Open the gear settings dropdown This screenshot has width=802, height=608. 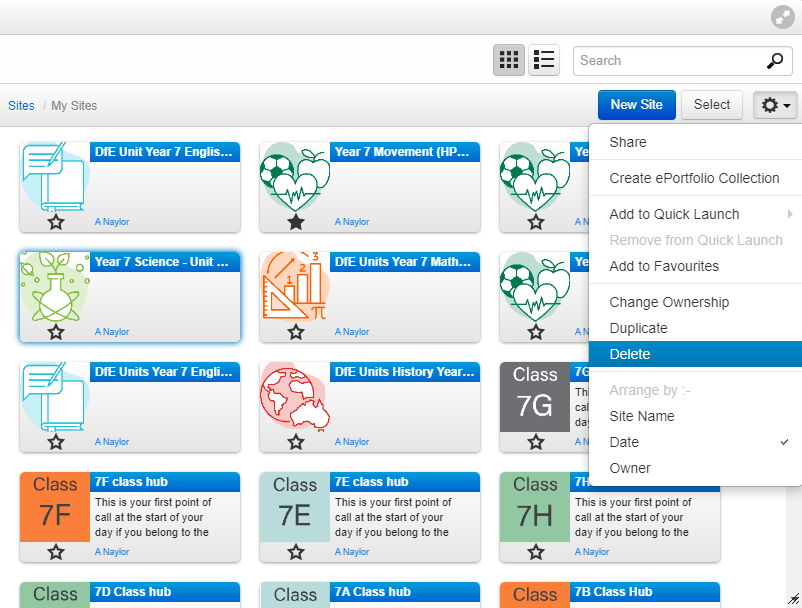coord(775,105)
